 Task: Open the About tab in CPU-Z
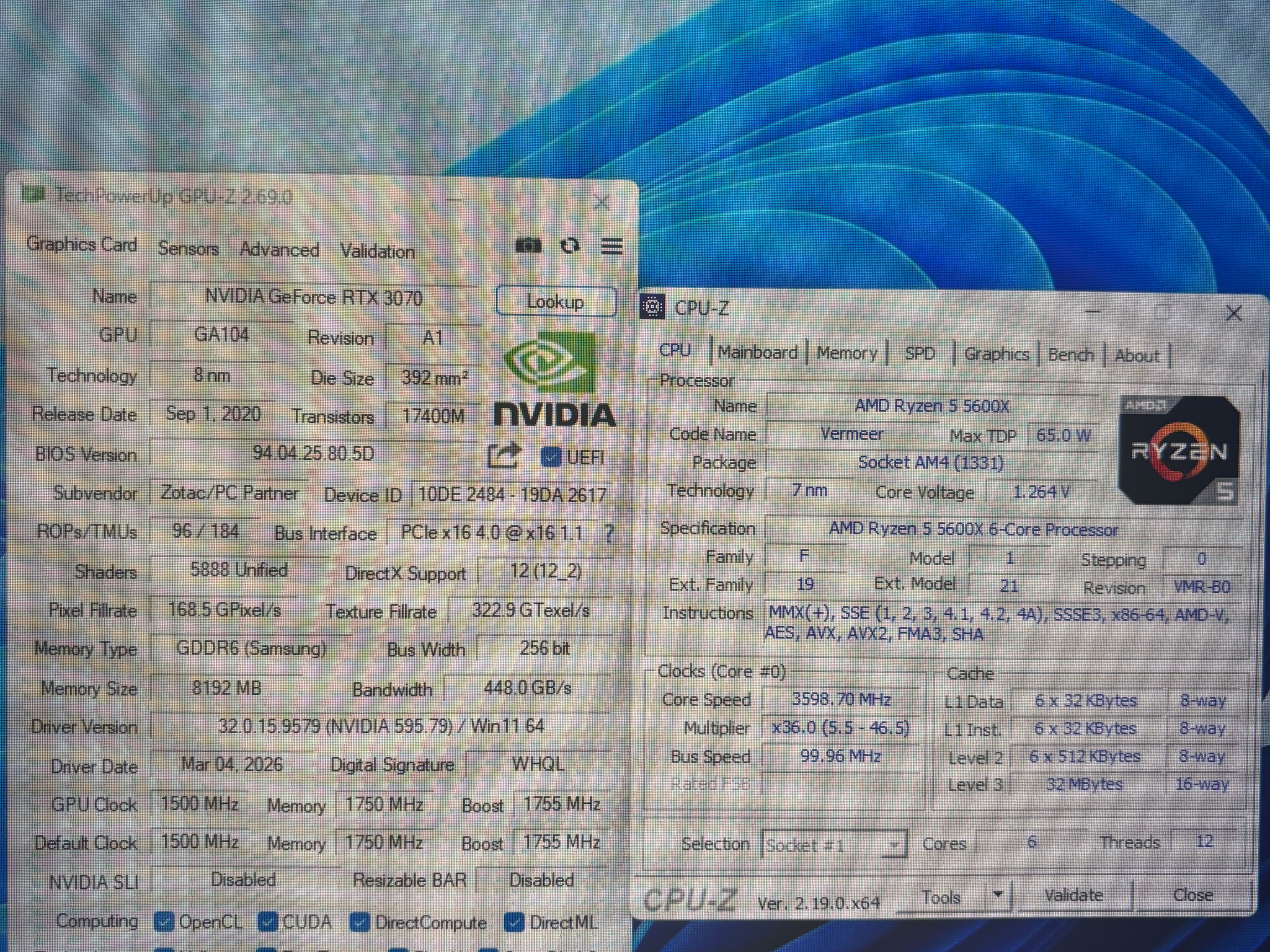point(1137,355)
